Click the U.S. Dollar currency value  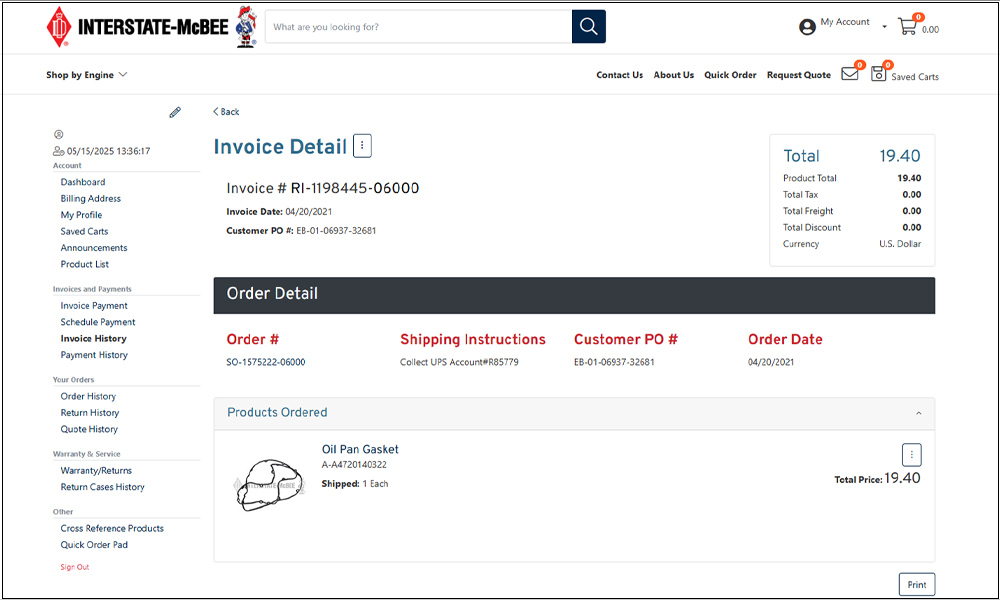(900, 244)
